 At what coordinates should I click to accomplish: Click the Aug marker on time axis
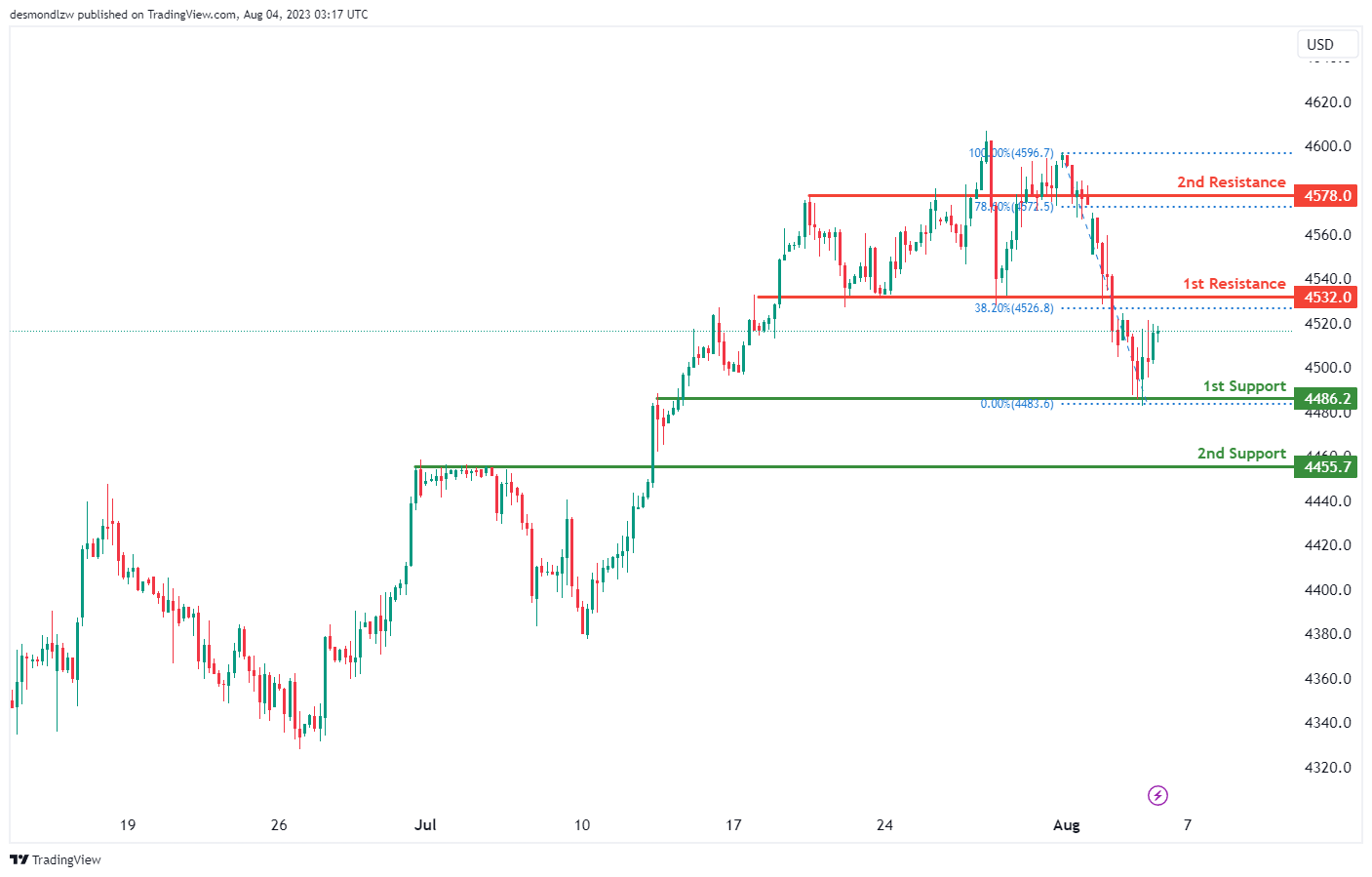1067,825
